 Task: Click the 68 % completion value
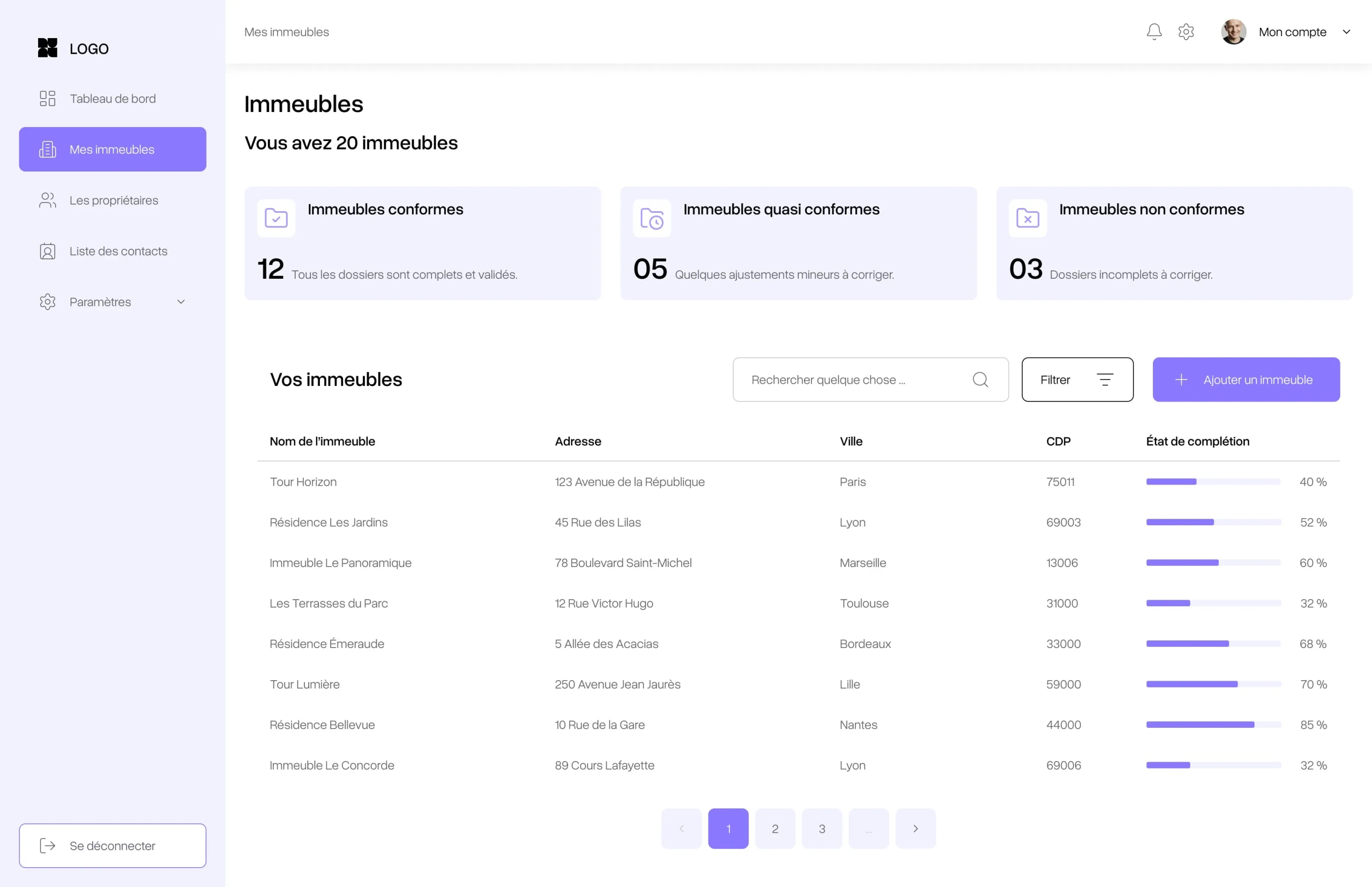(1313, 643)
